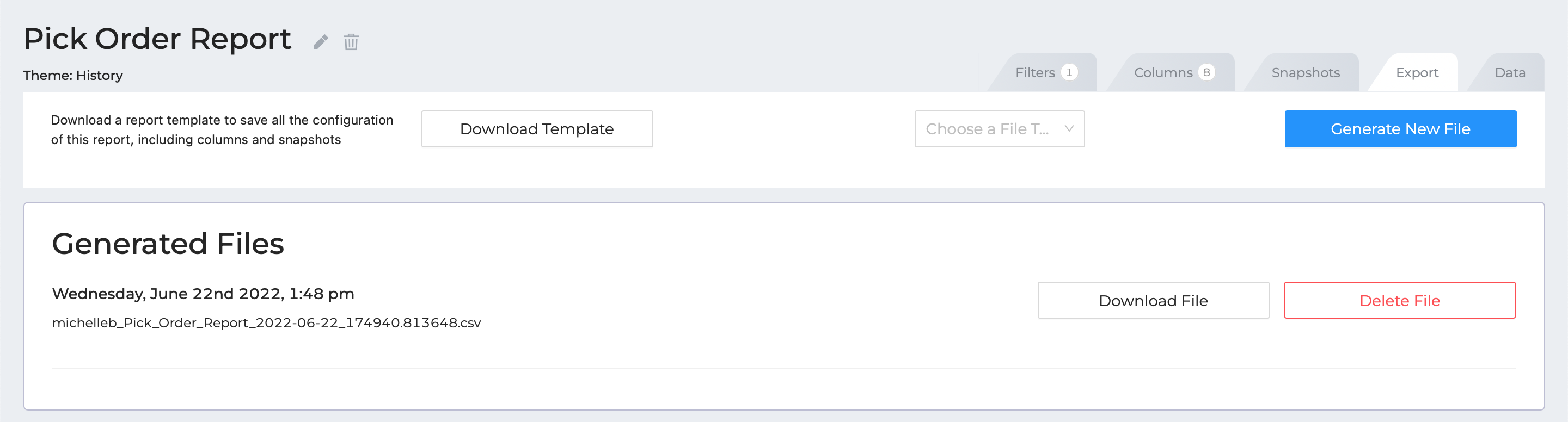Image resolution: width=1568 pixels, height=422 pixels.
Task: Click the trash icon to delete report
Action: (351, 41)
